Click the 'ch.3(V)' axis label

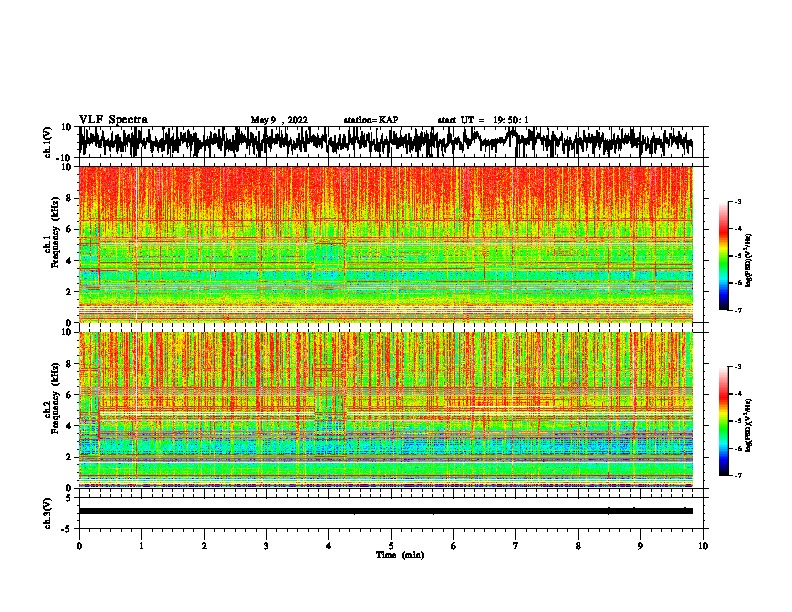(x=48, y=513)
